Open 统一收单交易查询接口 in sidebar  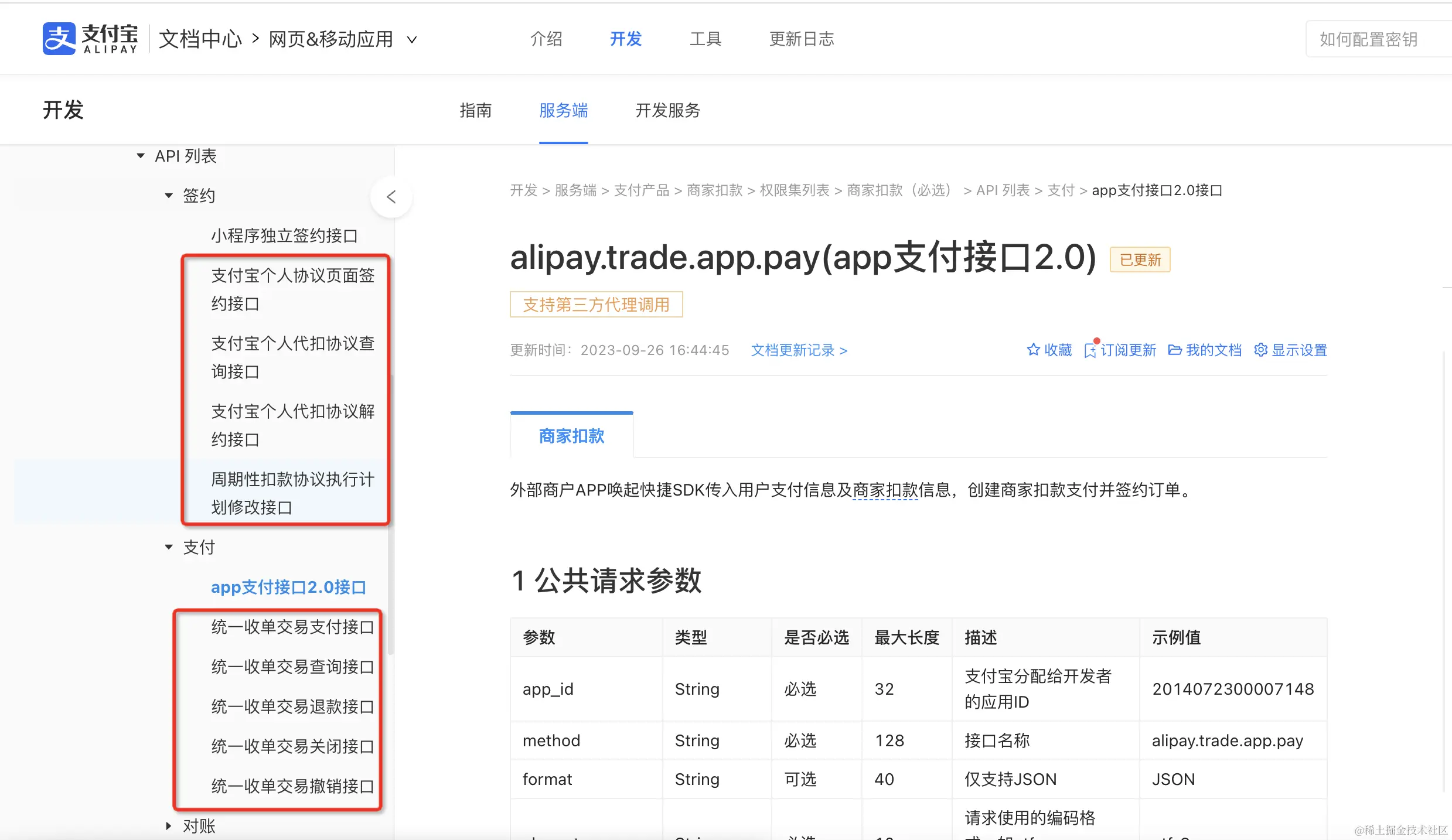[293, 667]
